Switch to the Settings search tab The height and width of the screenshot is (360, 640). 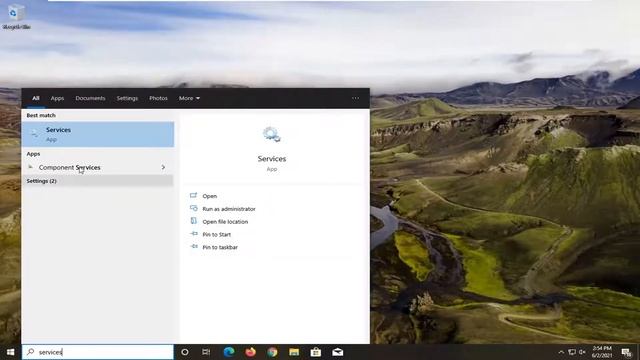point(127,98)
